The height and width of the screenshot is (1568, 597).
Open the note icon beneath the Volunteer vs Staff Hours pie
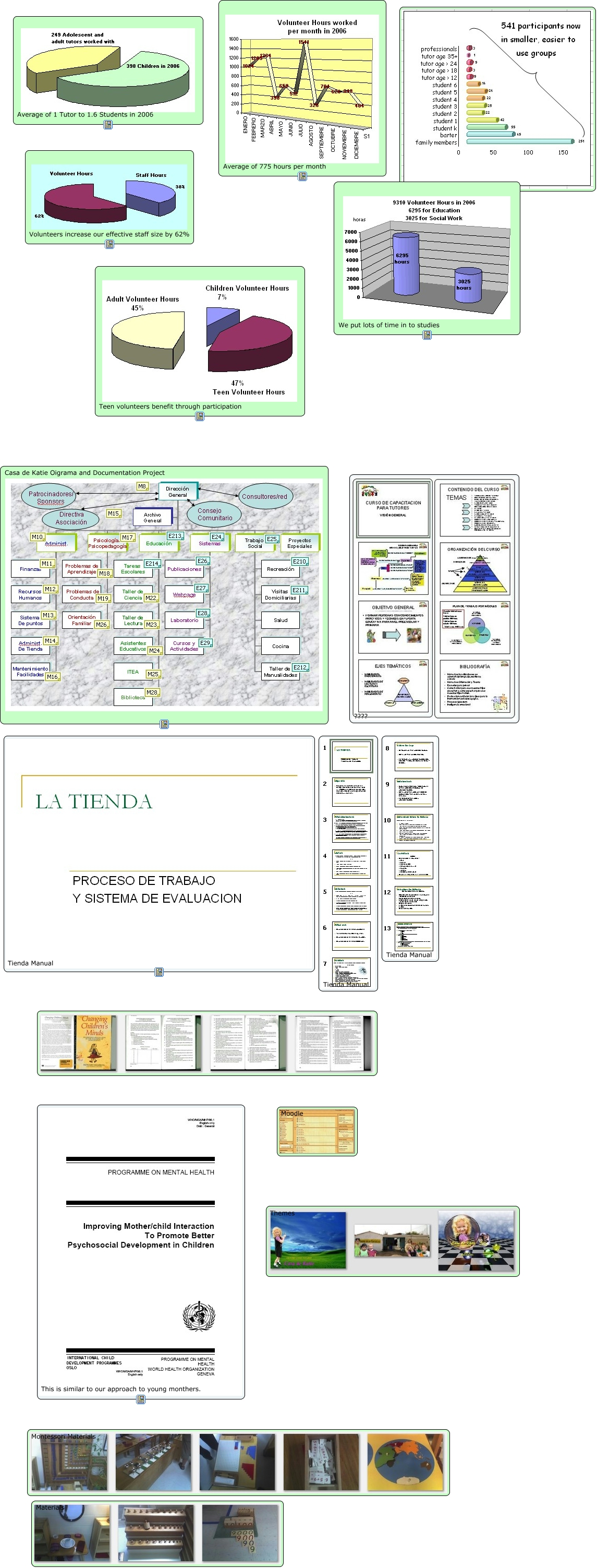pos(109,244)
